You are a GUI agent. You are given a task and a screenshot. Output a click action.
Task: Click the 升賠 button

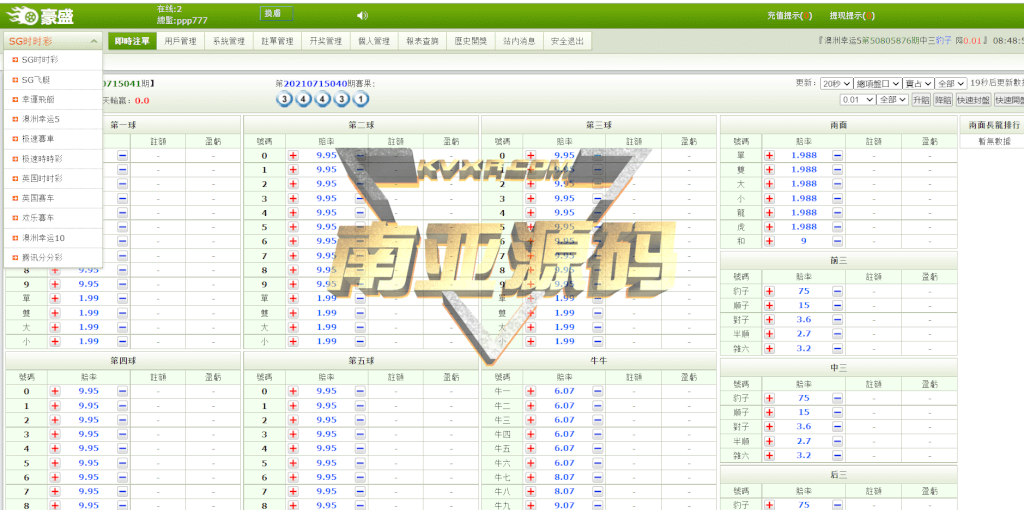click(x=921, y=100)
